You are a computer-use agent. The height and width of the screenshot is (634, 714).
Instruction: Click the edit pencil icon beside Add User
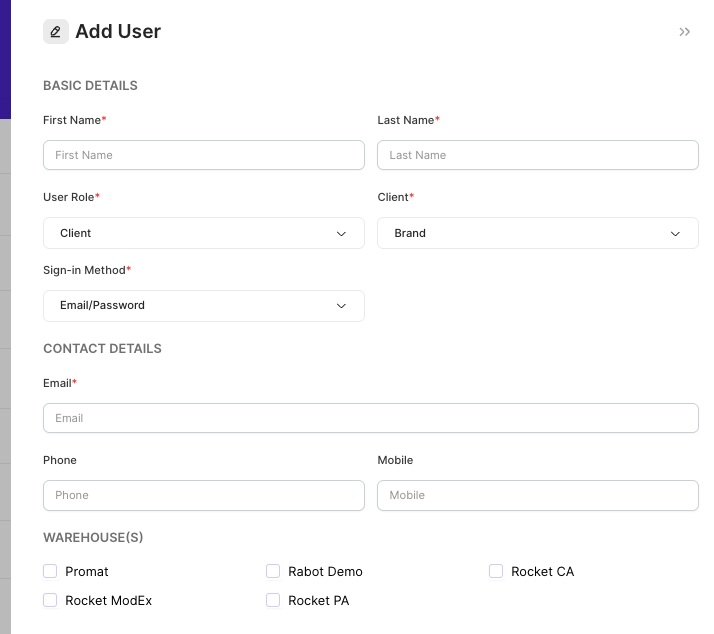pos(56,31)
